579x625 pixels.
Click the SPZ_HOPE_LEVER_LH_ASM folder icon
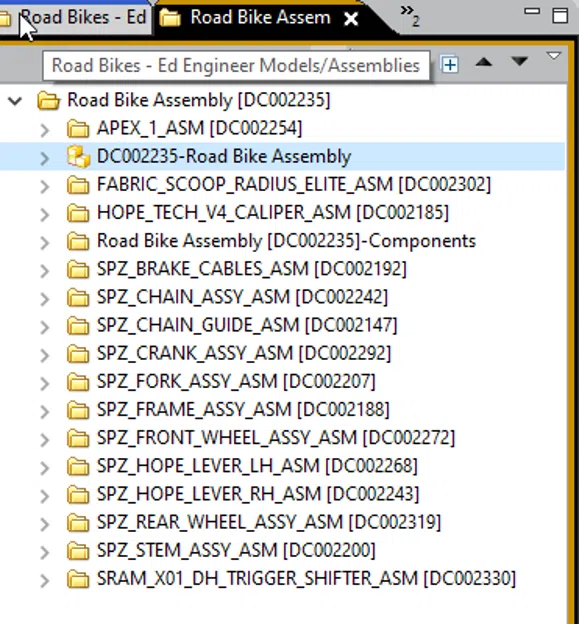[78, 466]
